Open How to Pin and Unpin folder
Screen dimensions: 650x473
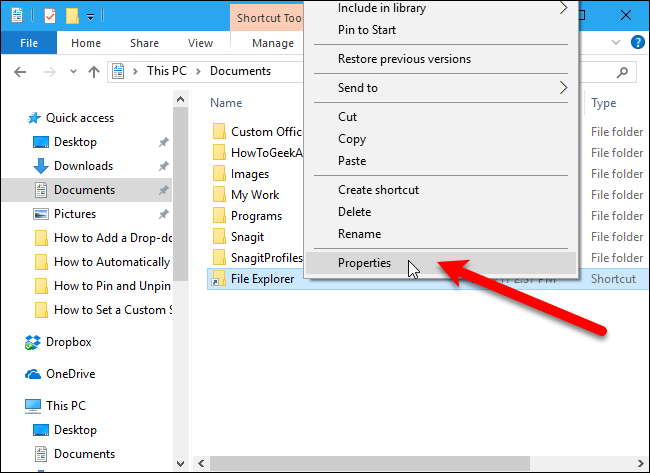[112, 286]
